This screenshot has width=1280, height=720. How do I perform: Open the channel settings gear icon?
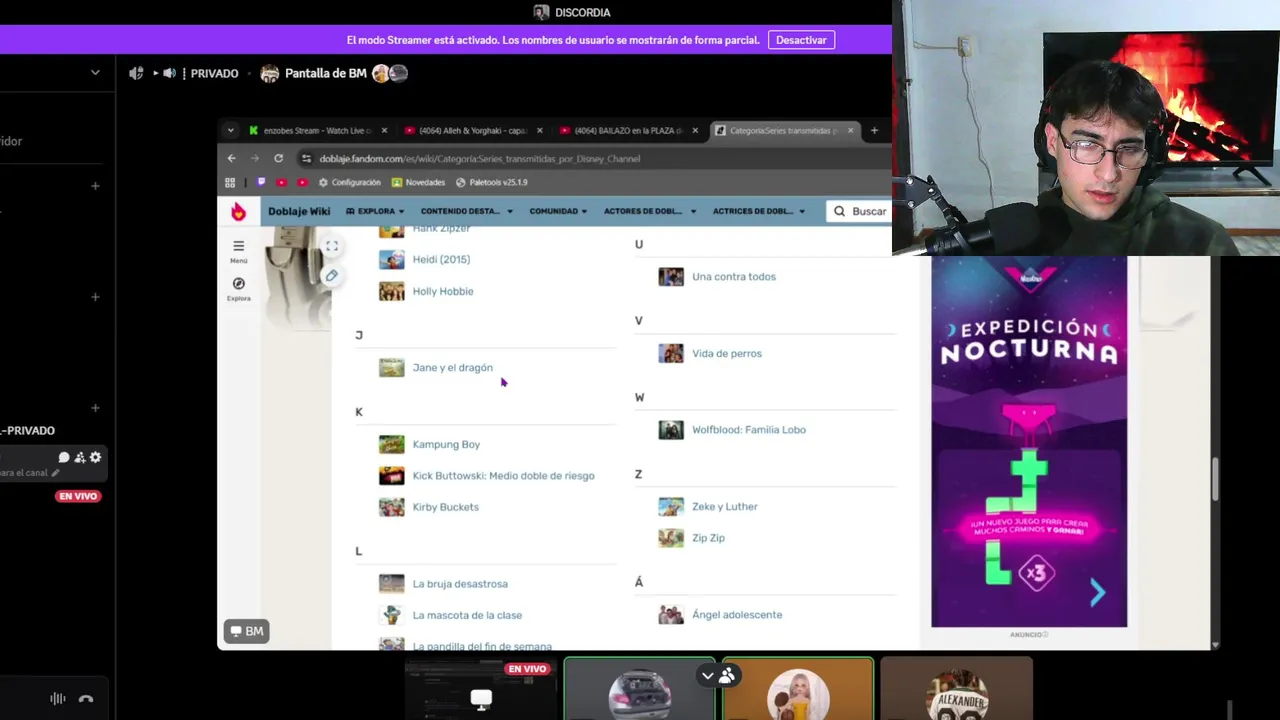(95, 457)
